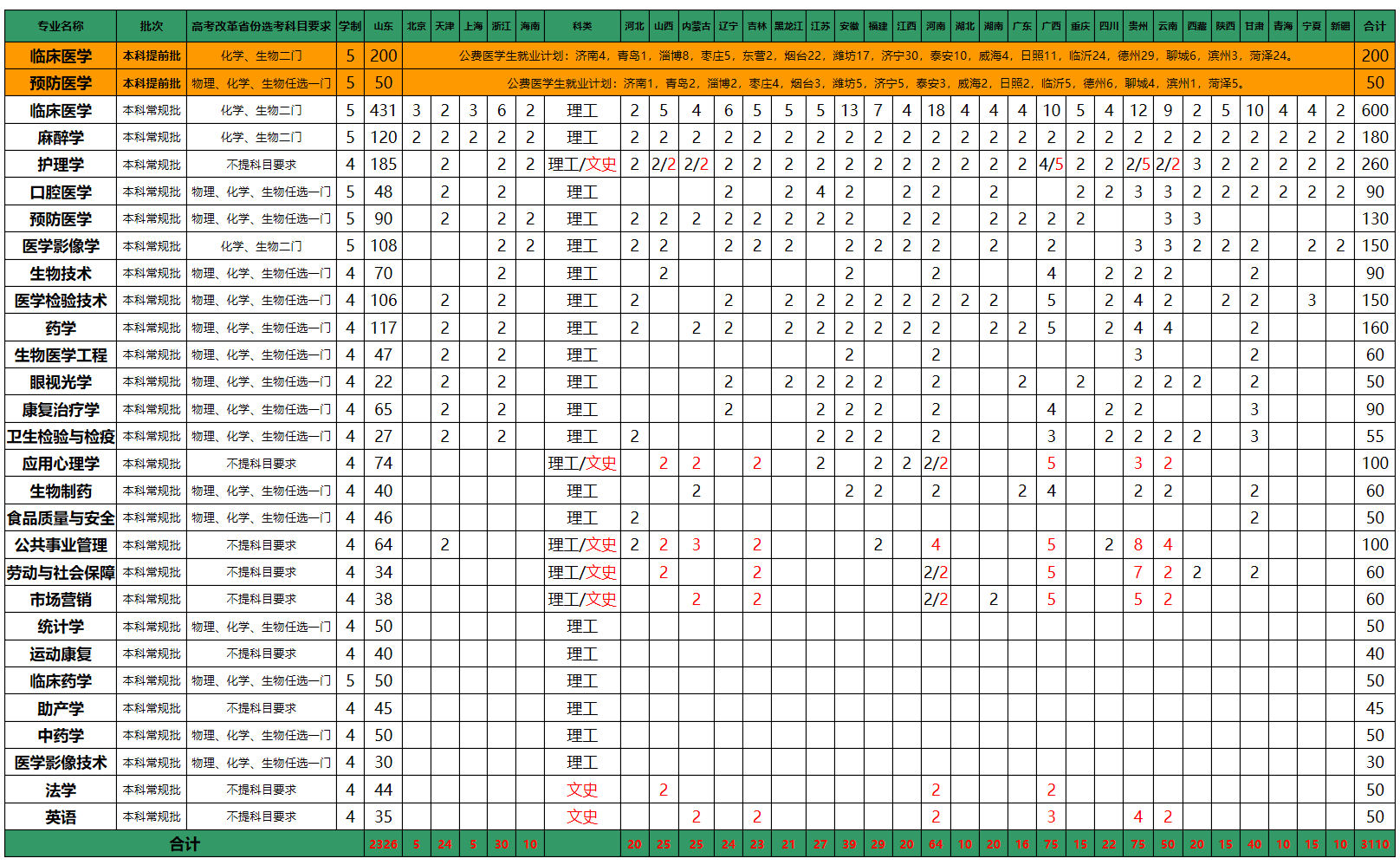Screen dimensions: 1400x865
Task: Click the 口腔医学 major name cell
Action: click(61, 192)
